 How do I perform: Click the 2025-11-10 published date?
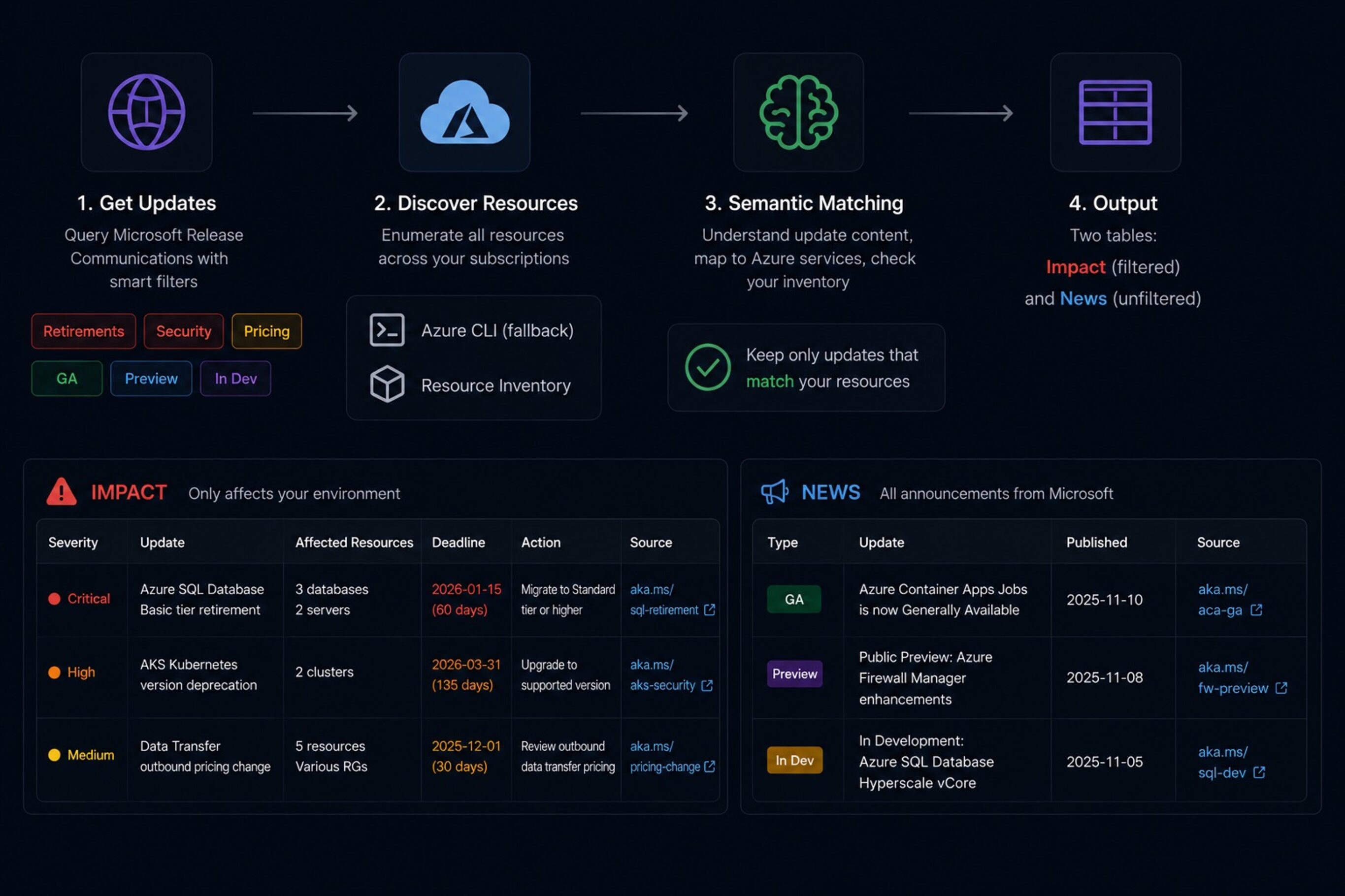coord(1104,600)
